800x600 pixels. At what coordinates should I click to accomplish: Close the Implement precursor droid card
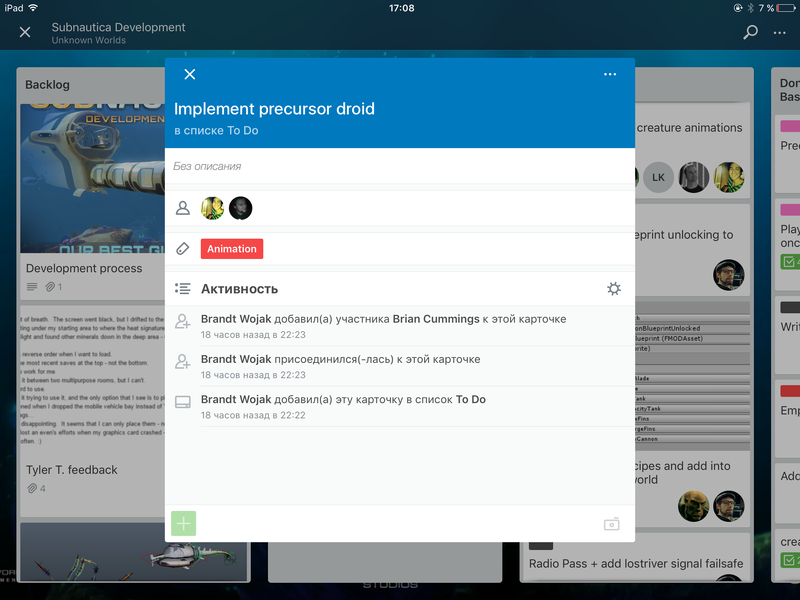pos(190,74)
